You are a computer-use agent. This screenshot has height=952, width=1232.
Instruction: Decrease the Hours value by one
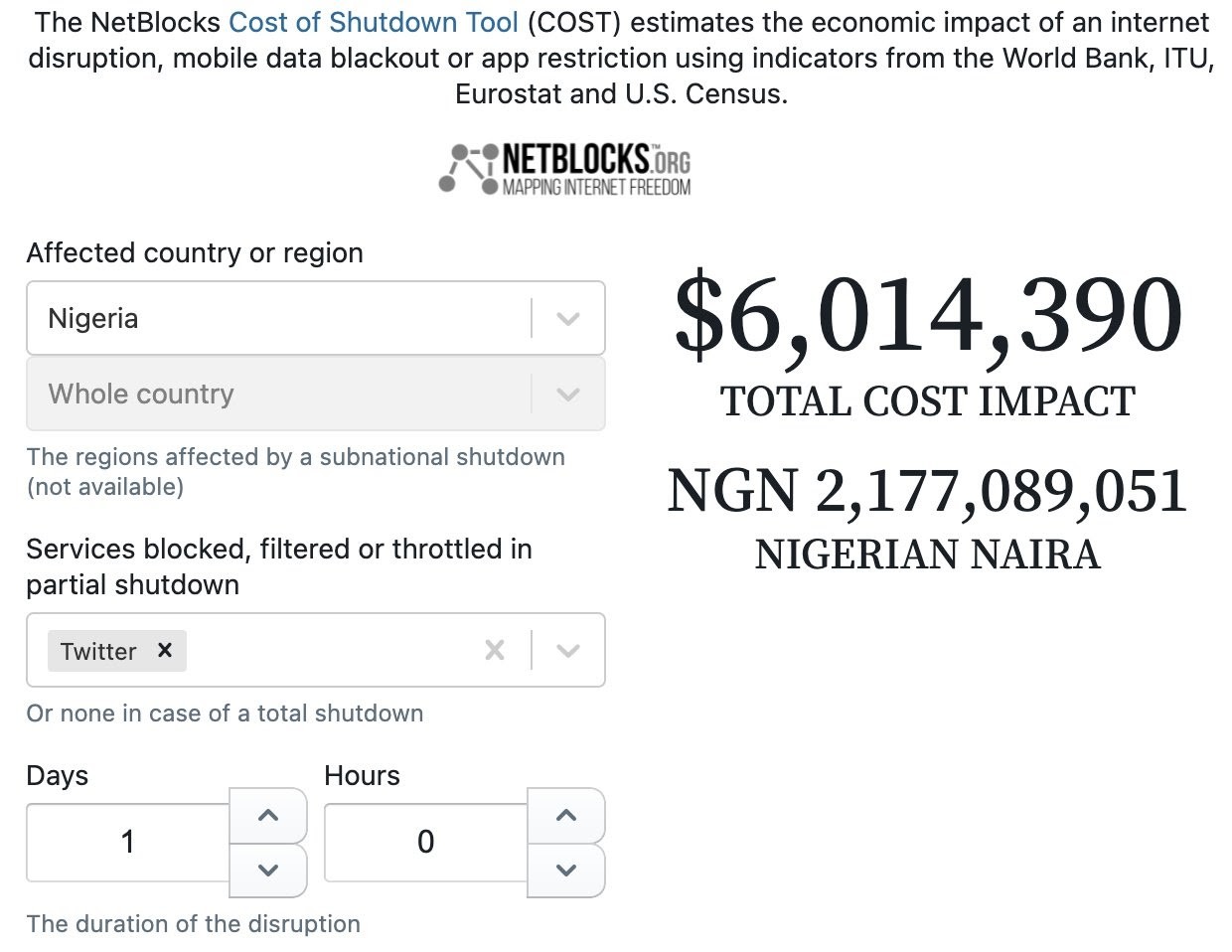565,870
